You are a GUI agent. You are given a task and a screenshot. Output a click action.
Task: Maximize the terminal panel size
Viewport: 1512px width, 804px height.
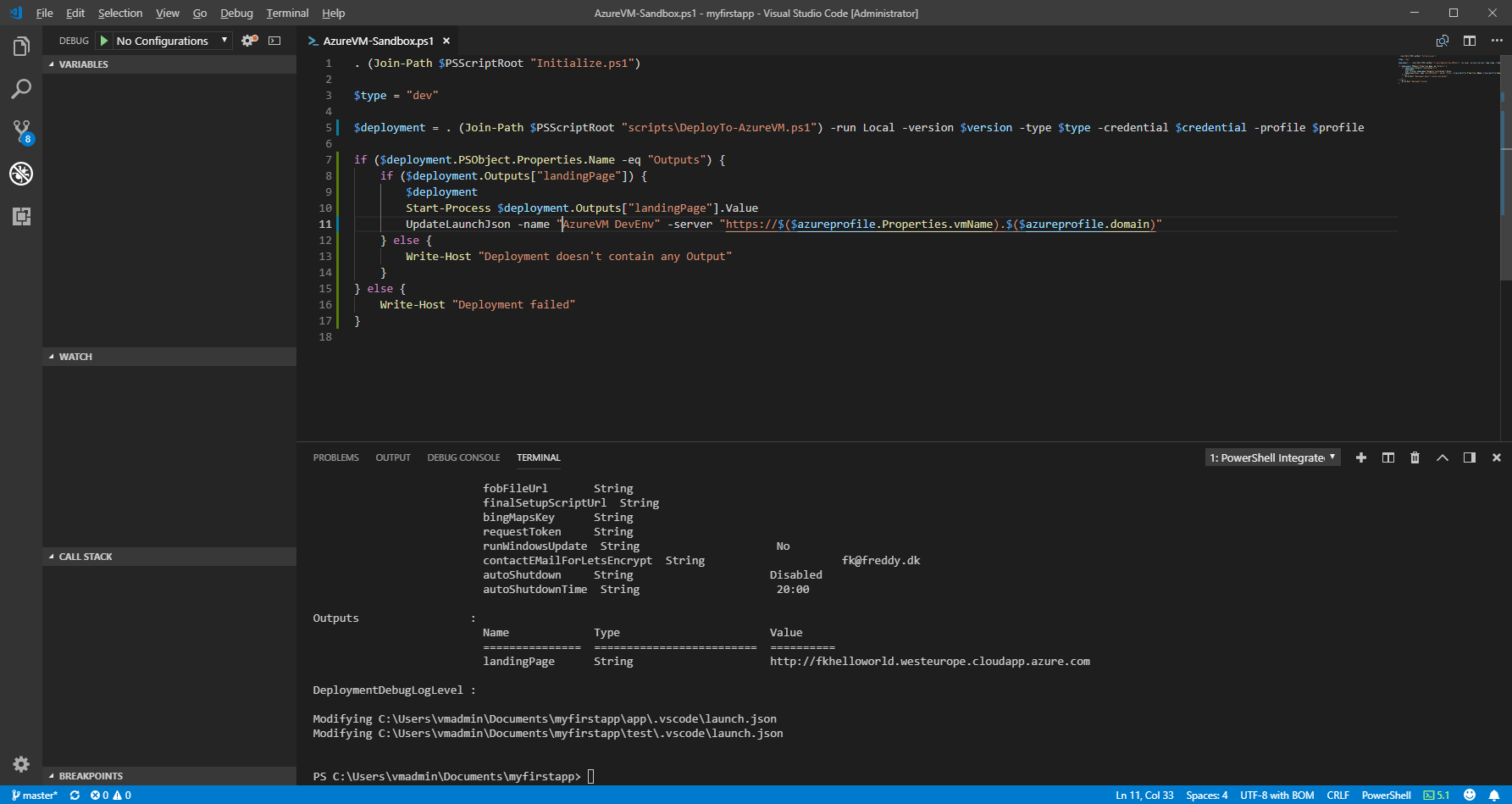[x=1443, y=457]
